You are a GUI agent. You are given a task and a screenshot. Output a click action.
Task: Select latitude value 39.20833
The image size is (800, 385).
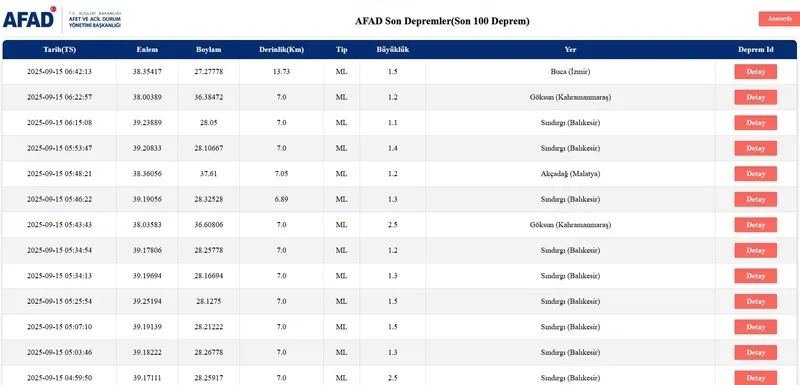147,148
